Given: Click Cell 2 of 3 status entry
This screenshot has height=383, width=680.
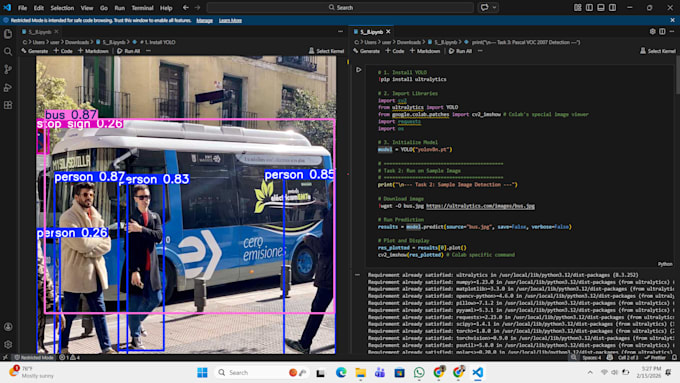Looking at the screenshot, I should (628, 357).
